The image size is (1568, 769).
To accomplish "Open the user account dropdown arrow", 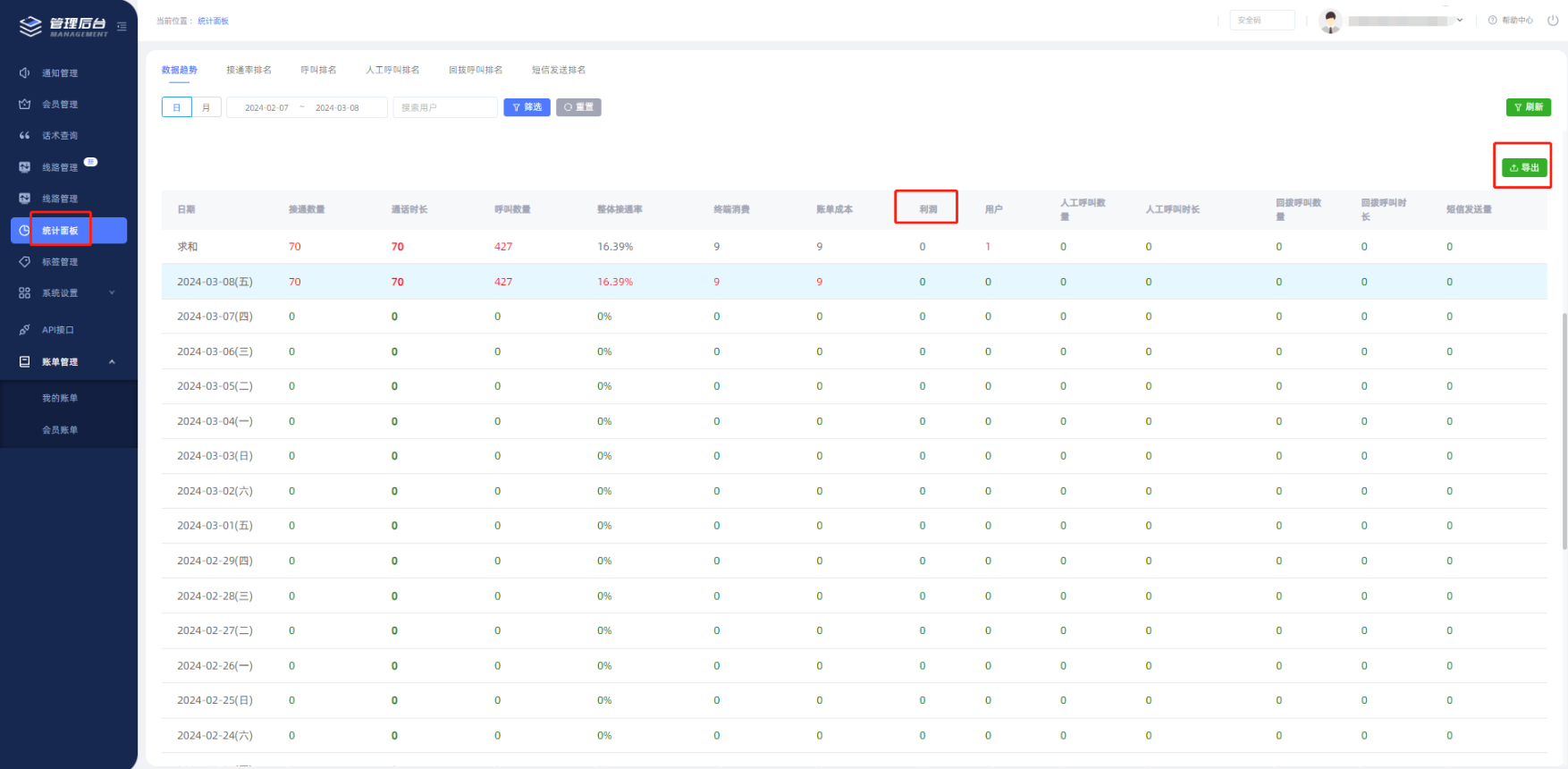I will (x=1460, y=21).
